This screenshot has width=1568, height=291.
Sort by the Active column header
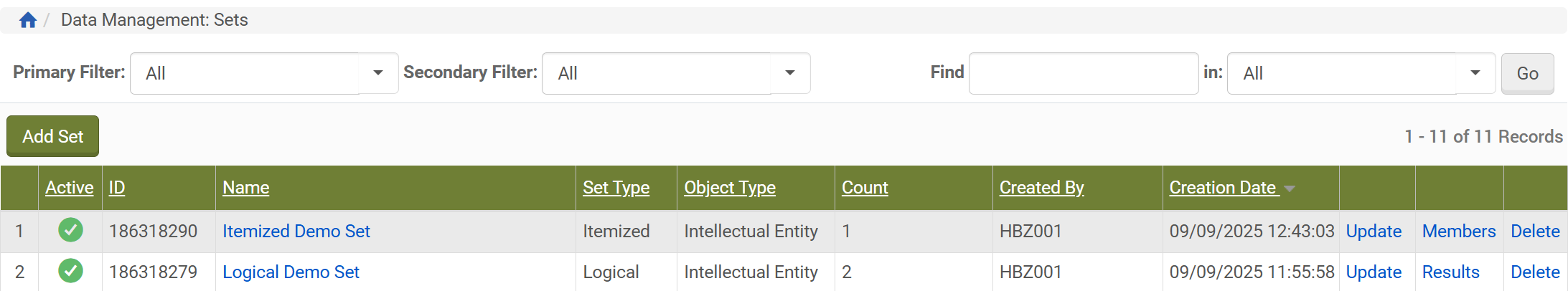click(69, 188)
